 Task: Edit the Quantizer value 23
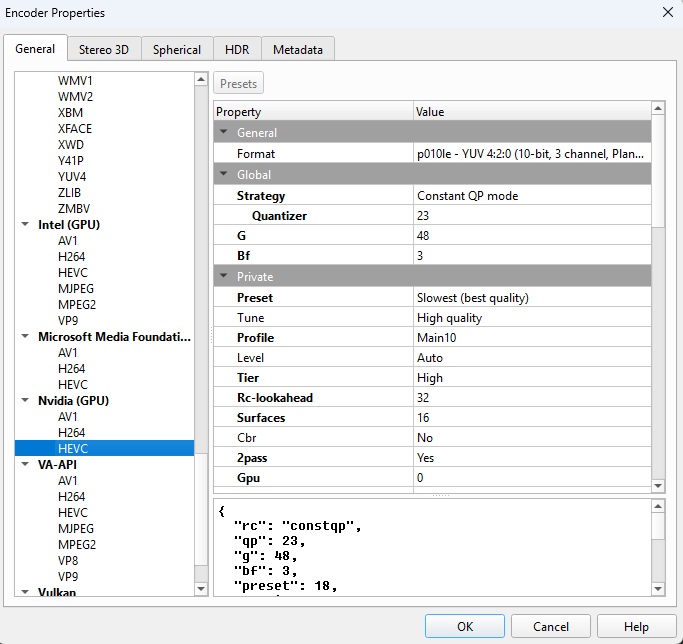(530, 216)
